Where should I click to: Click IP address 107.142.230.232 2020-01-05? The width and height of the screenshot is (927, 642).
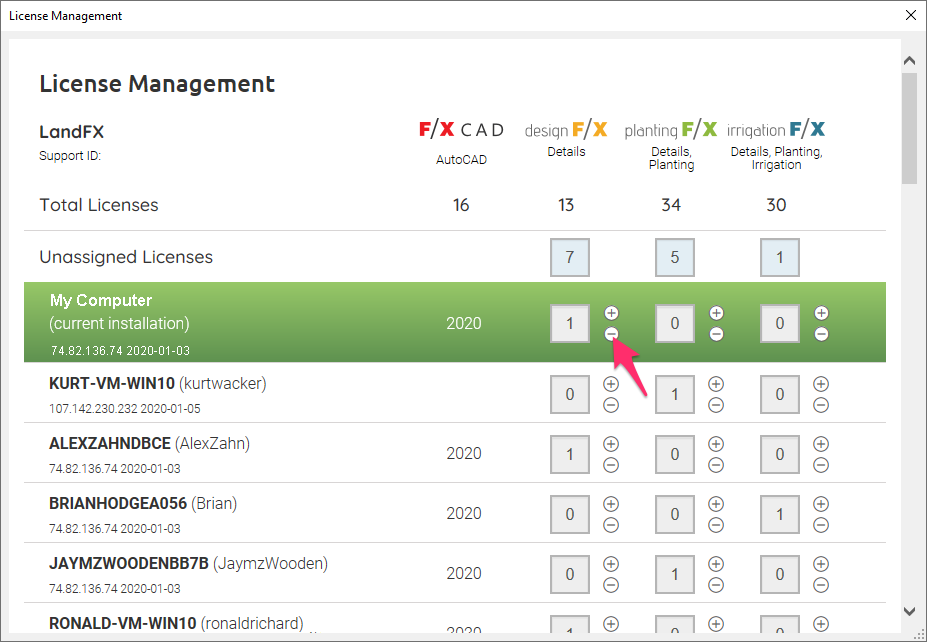pyautogui.click(x=125, y=408)
